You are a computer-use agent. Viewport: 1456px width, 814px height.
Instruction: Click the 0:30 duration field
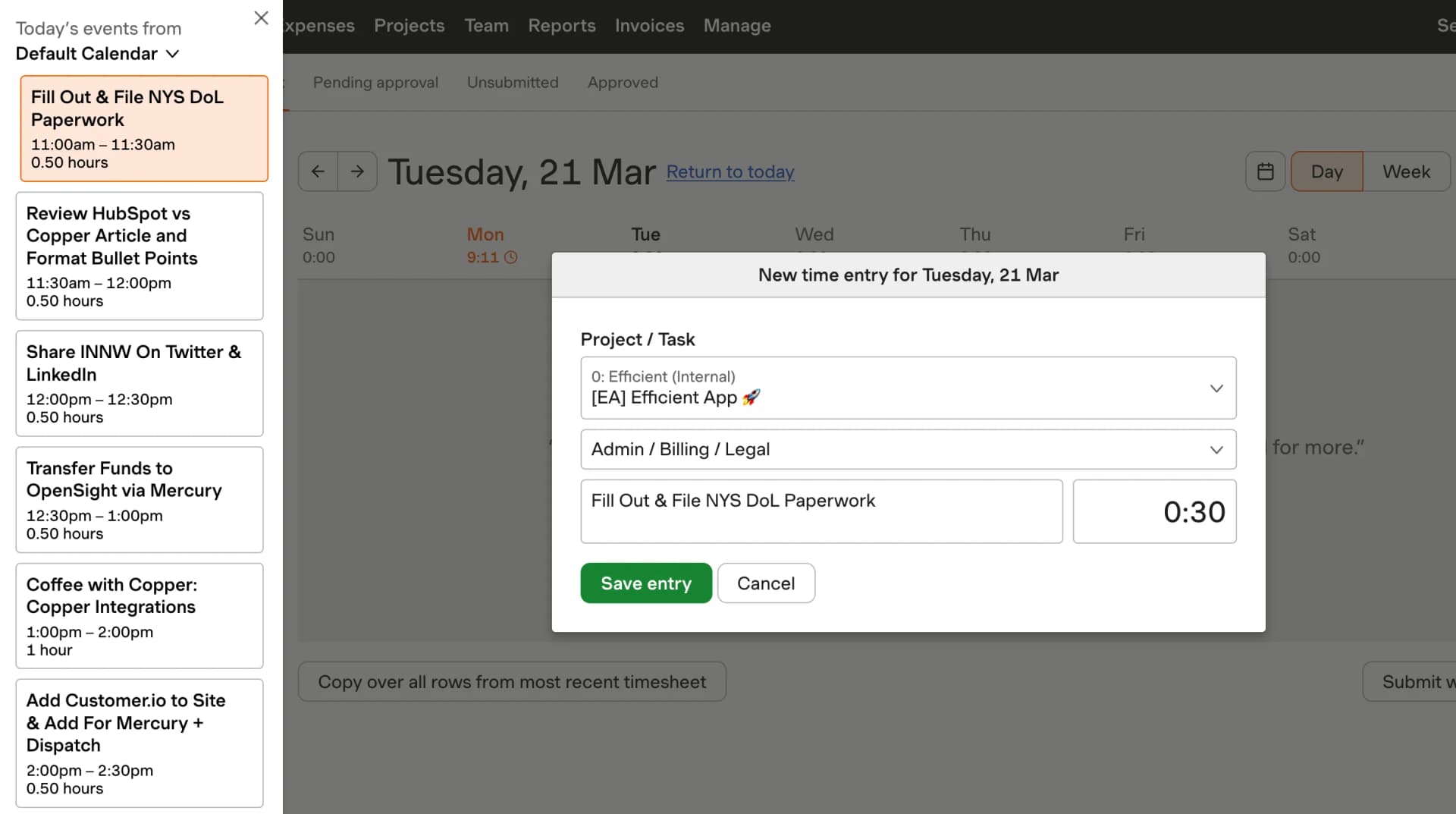[x=1154, y=511]
